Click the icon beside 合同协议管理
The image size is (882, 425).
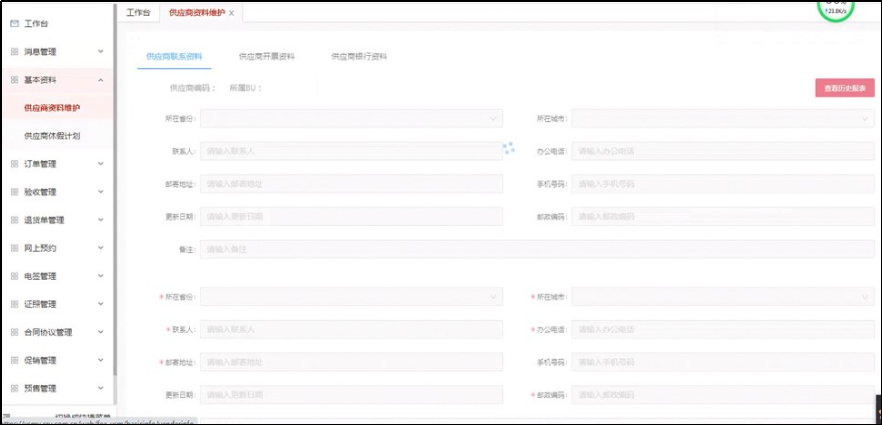coord(14,332)
